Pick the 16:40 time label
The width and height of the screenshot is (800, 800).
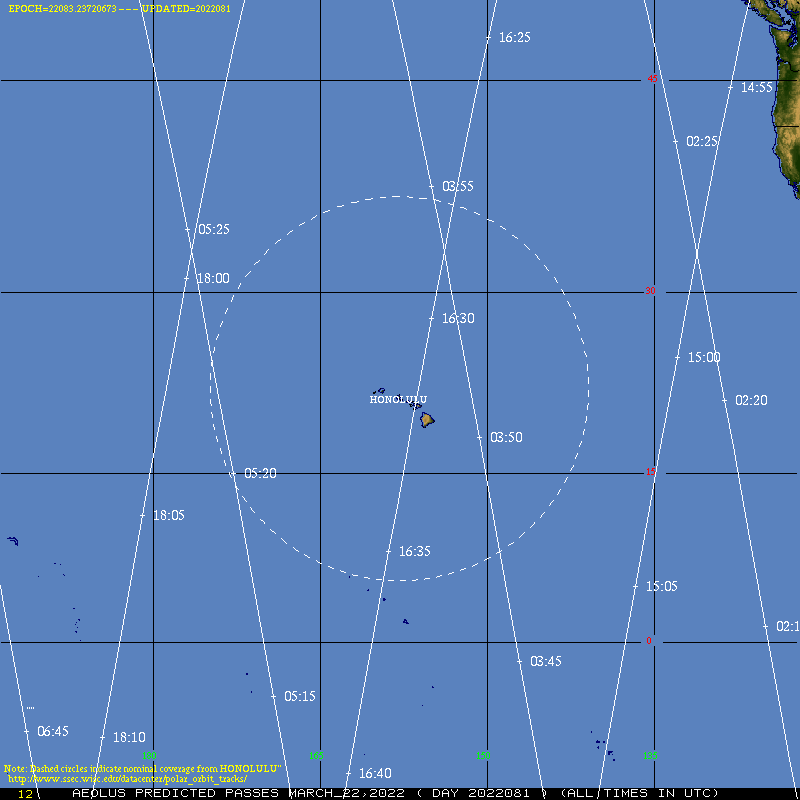click(375, 773)
